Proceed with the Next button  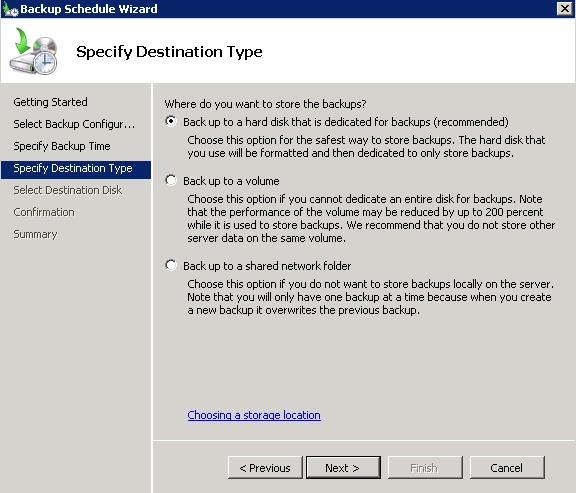tap(343, 468)
